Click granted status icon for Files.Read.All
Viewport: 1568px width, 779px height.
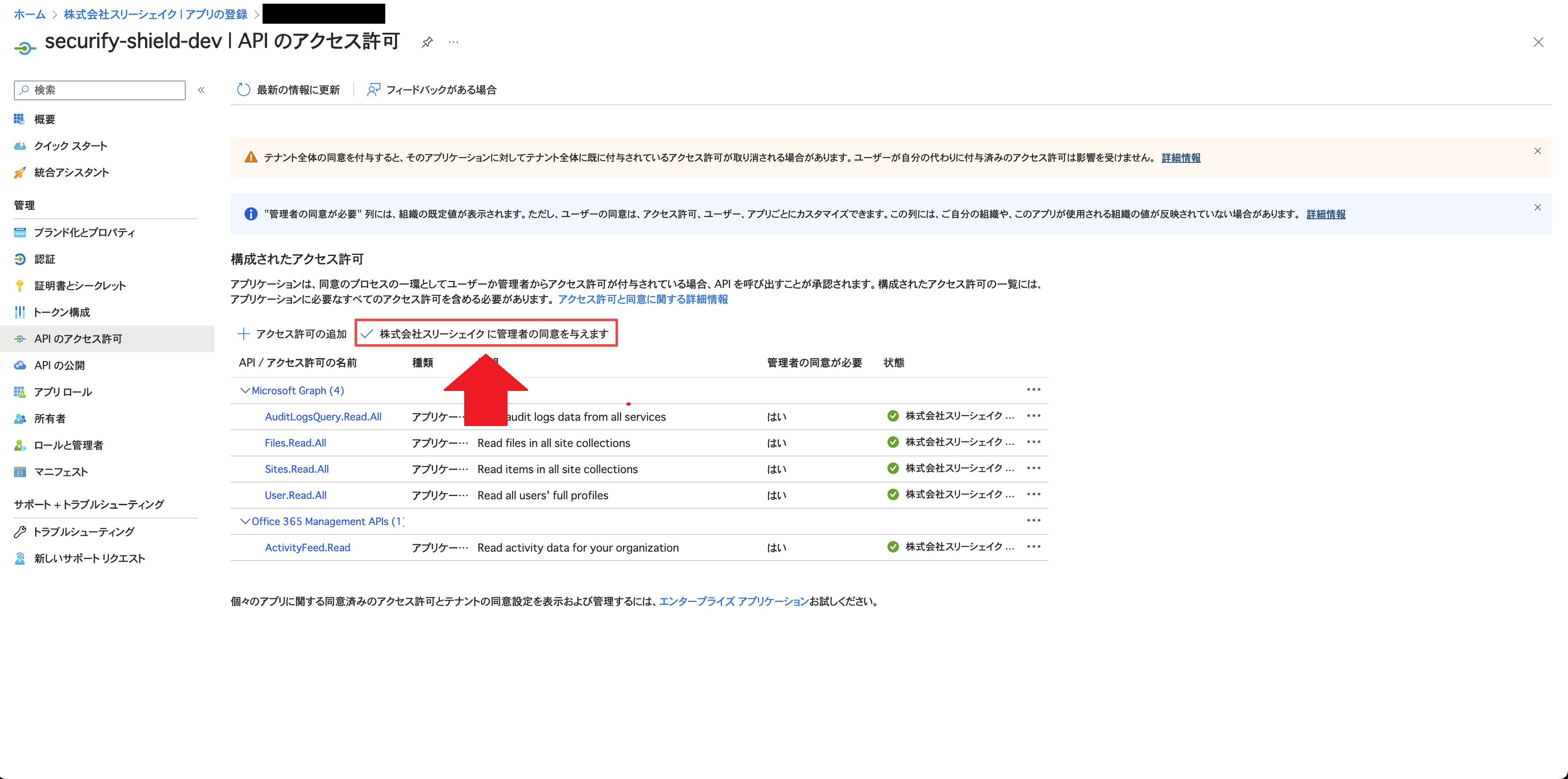pos(893,442)
